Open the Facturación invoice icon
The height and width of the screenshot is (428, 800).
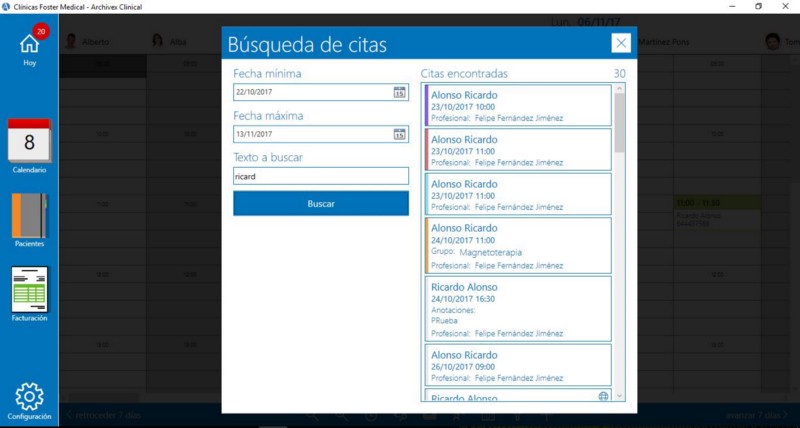point(30,289)
